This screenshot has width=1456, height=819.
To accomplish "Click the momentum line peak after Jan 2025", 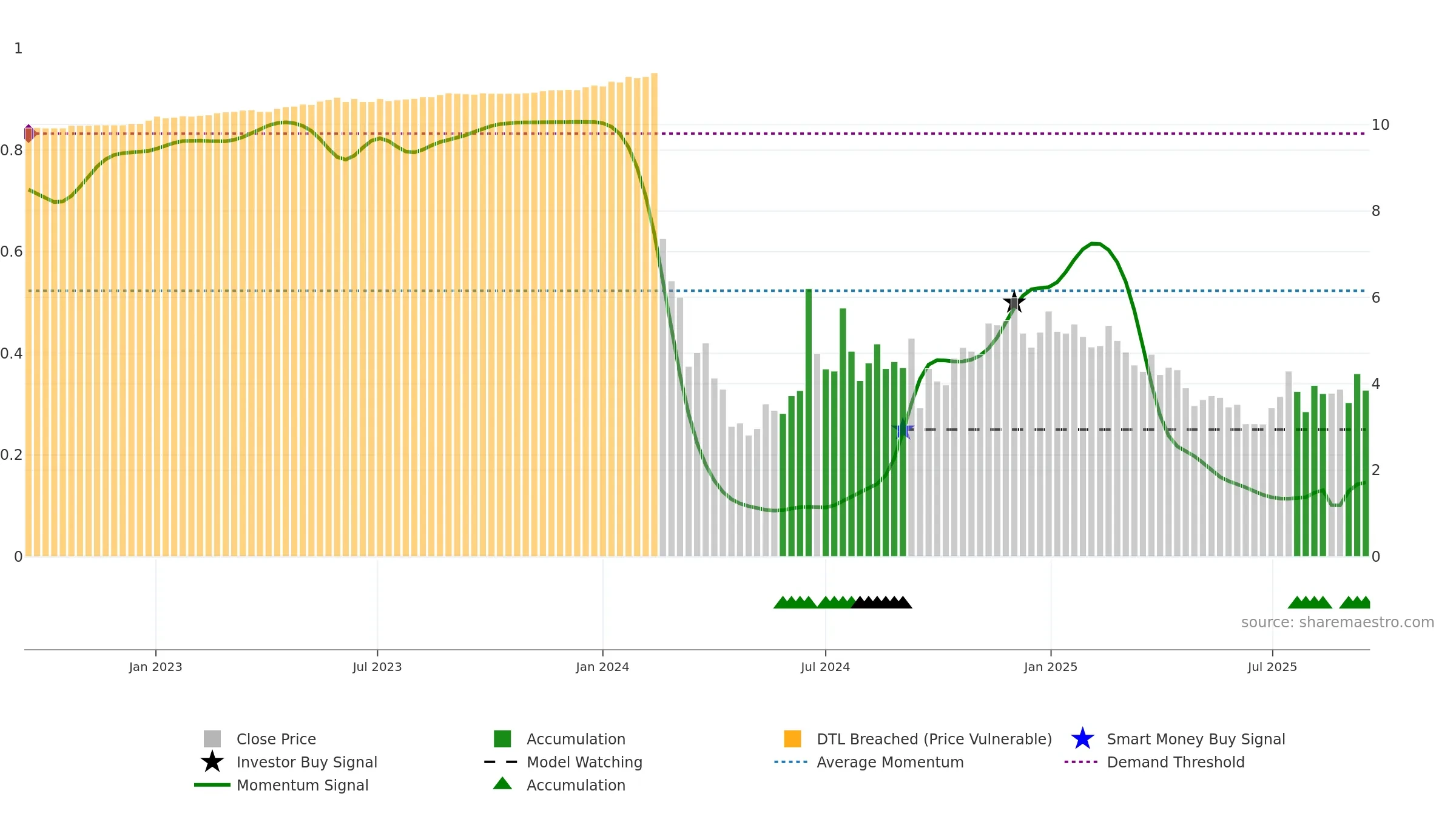I will tap(1095, 244).
